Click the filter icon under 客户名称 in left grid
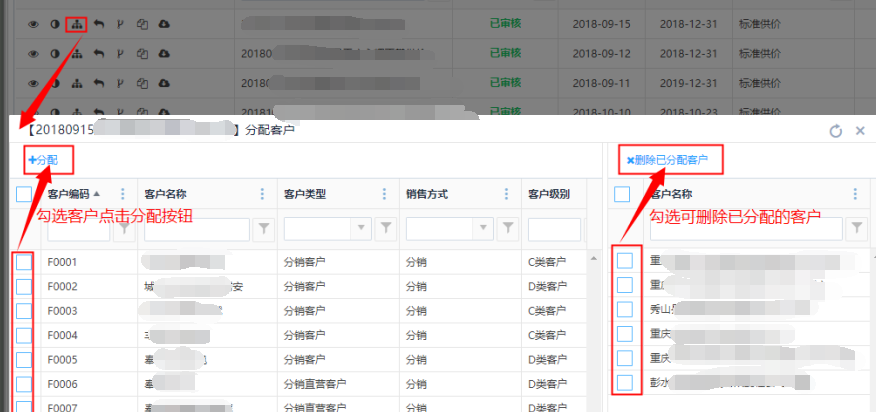876x412 pixels. [x=263, y=230]
